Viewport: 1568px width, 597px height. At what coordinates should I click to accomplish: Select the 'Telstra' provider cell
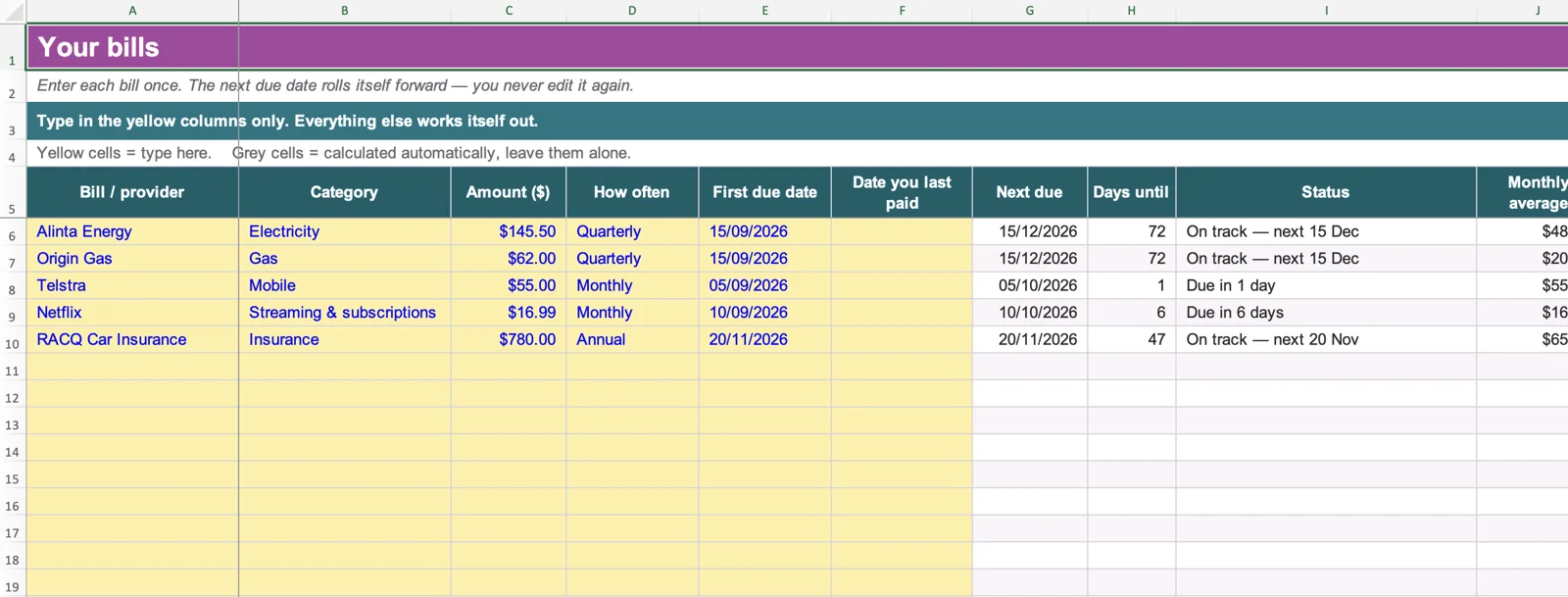pos(132,285)
